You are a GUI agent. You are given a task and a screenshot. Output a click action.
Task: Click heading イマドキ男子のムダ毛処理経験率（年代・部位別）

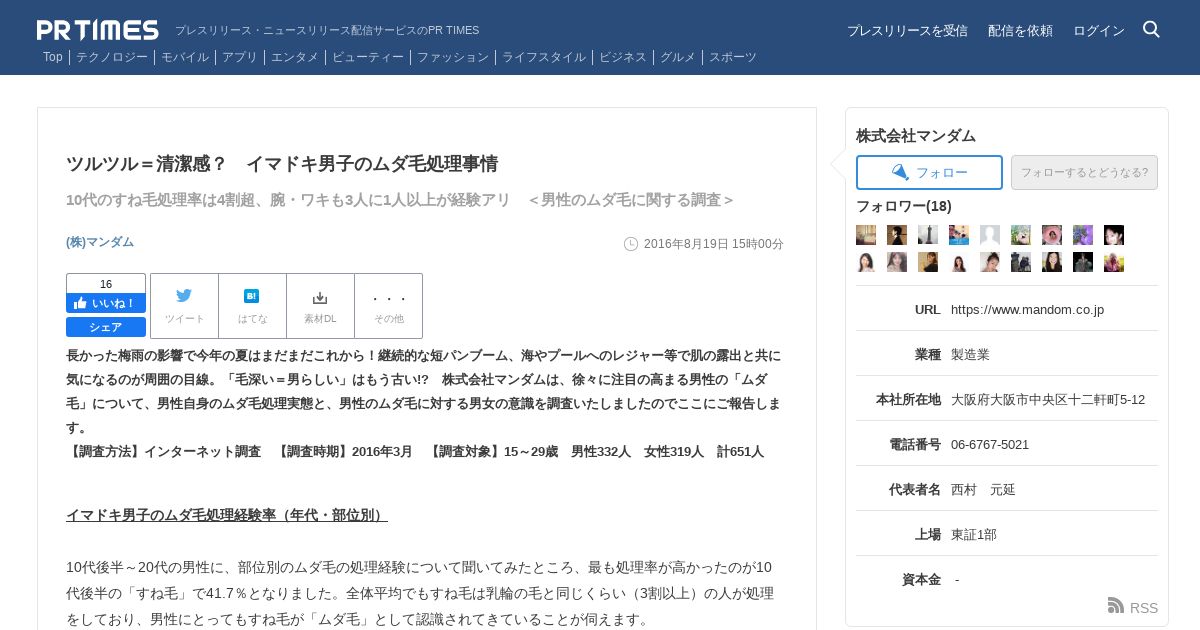pyautogui.click(x=227, y=515)
